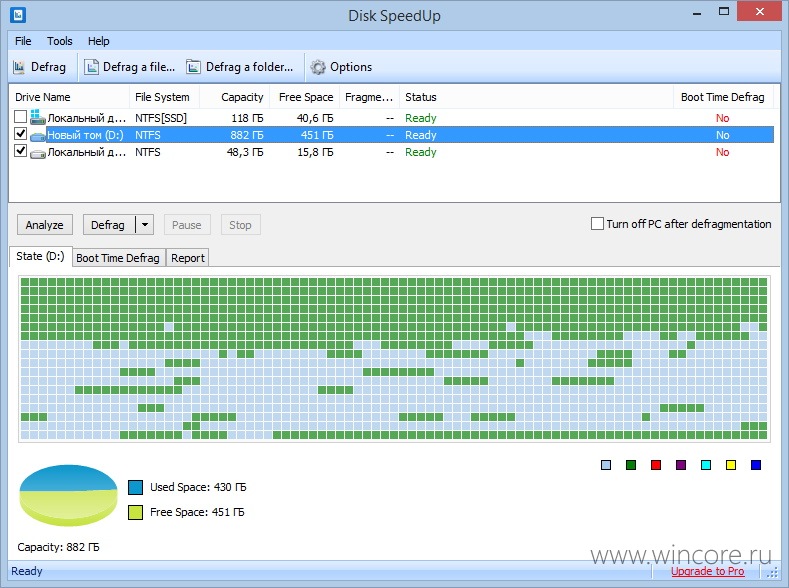789x588 pixels.
Task: Untick the checkbox for the 48,3 ГБ drive
Action: [x=21, y=150]
